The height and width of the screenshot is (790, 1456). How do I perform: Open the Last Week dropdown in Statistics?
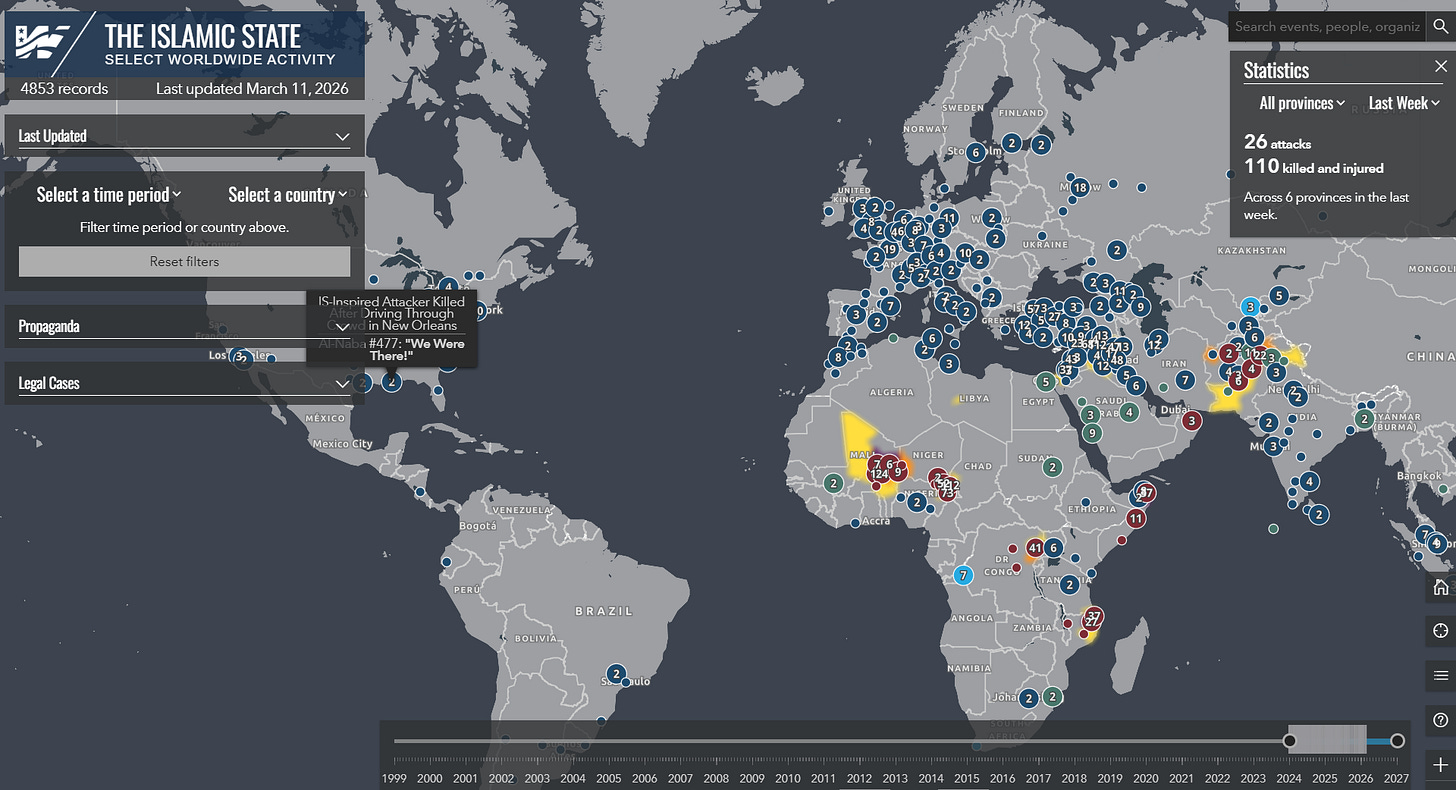click(x=1404, y=103)
